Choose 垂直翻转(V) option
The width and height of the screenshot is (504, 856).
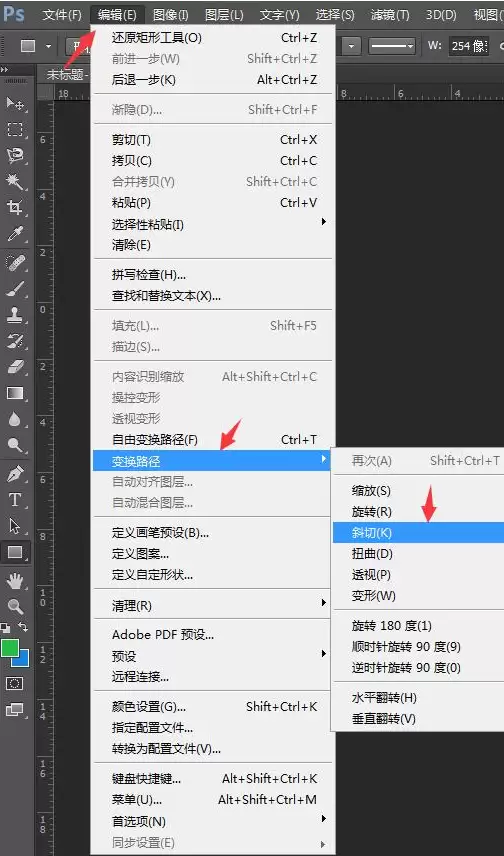[418, 718]
